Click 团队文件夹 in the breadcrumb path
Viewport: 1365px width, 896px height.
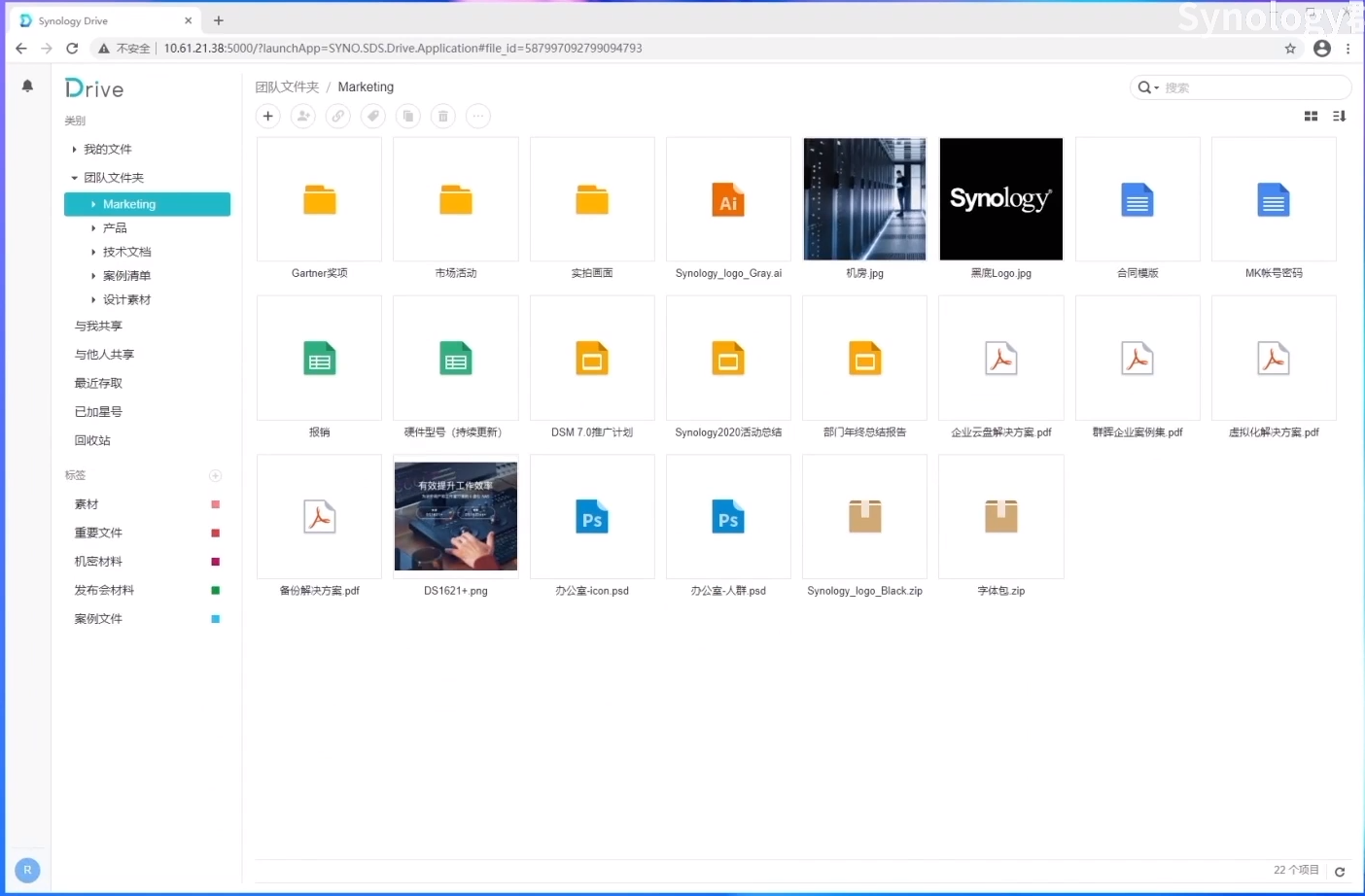pos(287,87)
